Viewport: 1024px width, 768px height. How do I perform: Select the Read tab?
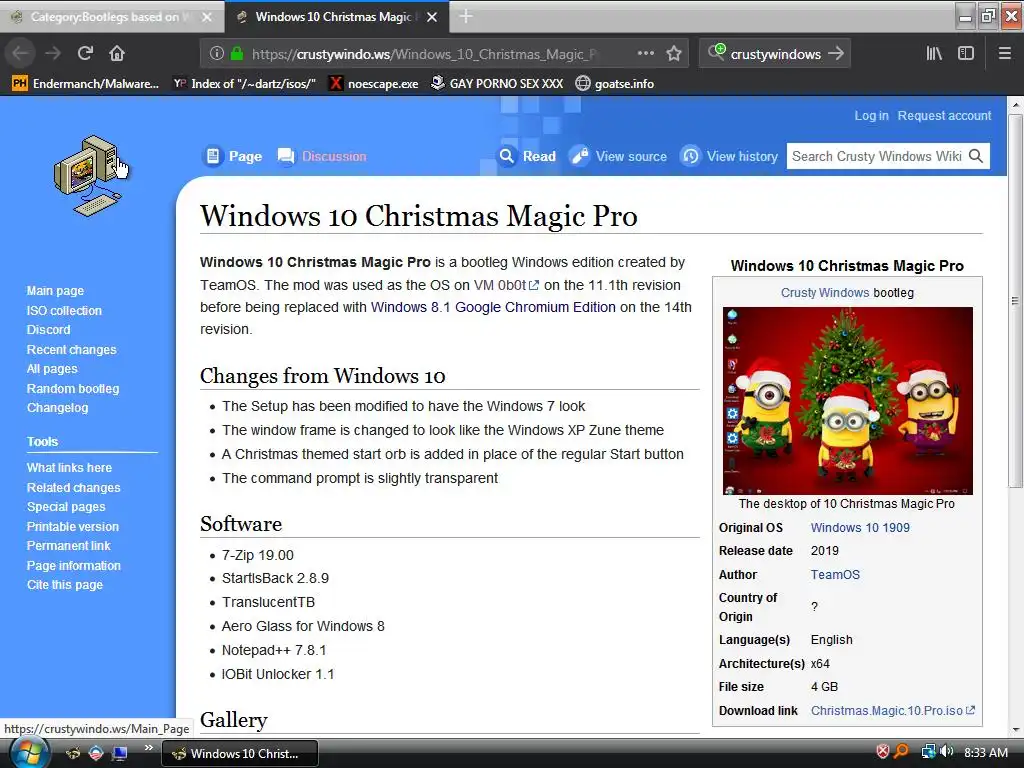(x=527, y=156)
